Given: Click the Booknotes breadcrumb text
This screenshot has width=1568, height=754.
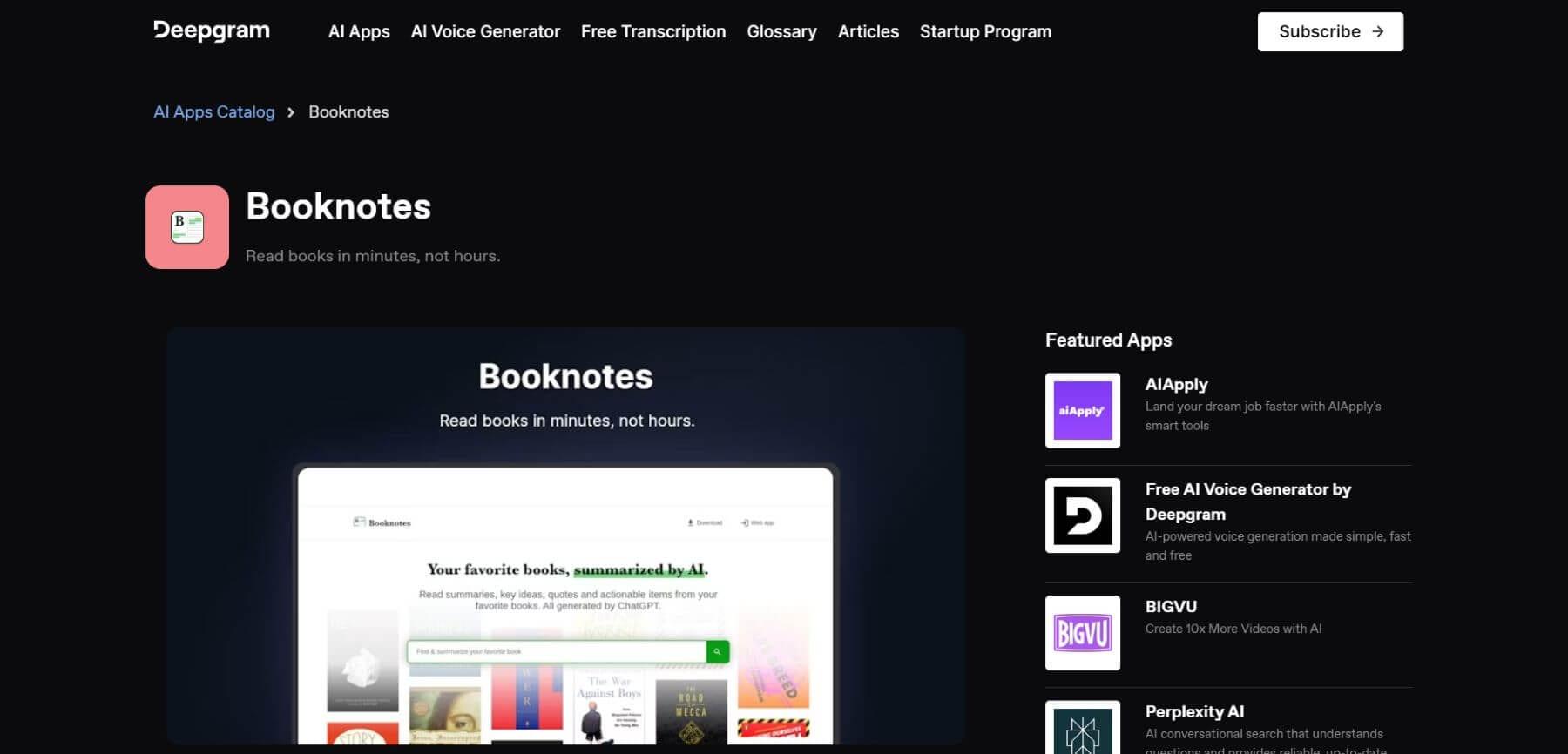Looking at the screenshot, I should click(348, 111).
